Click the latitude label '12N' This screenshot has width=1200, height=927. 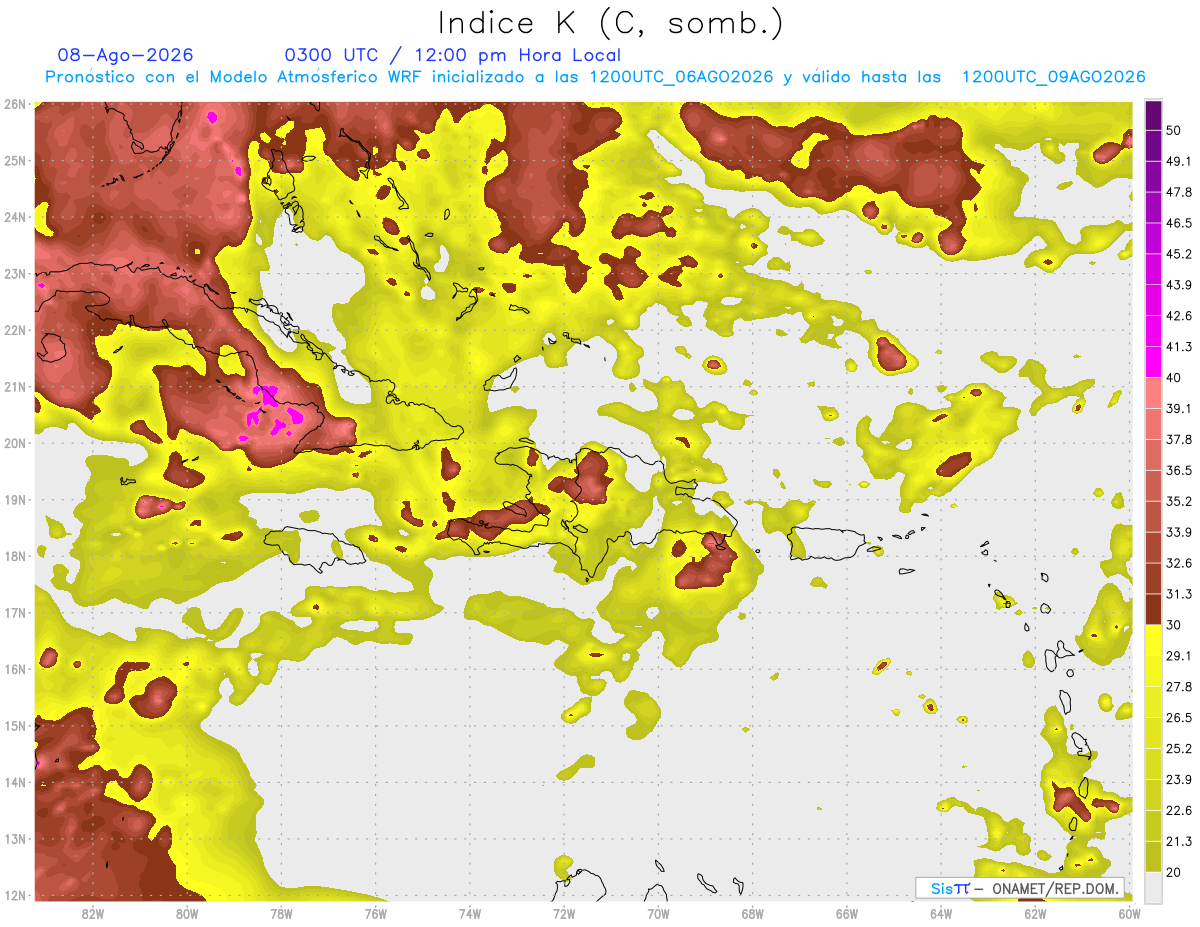coord(15,895)
